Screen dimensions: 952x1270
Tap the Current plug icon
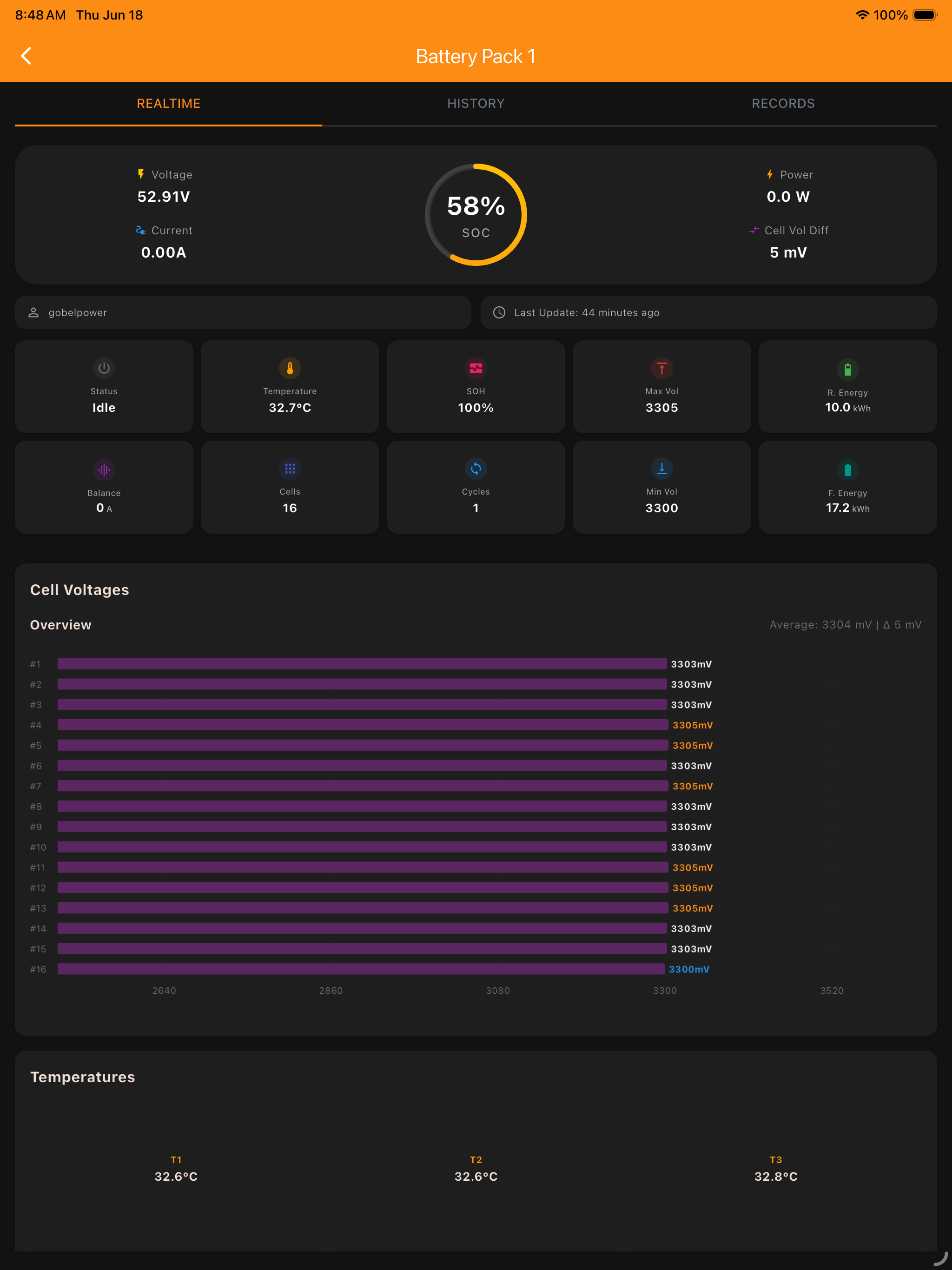click(141, 230)
